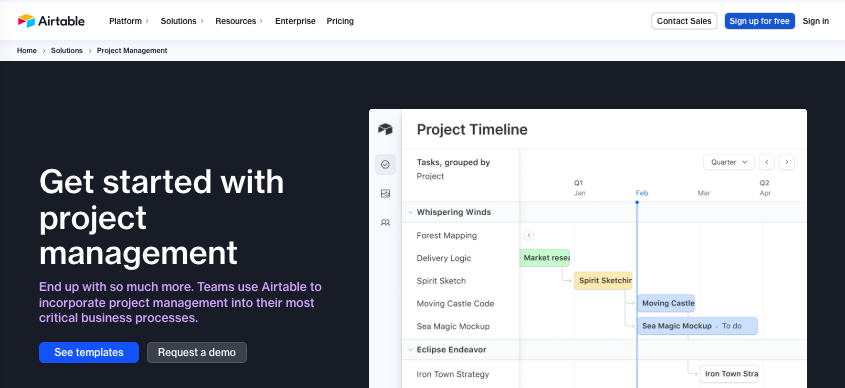Screen dimensions: 845x388
Task: Select the chart icon in timeline sidebar
Action: 385,193
